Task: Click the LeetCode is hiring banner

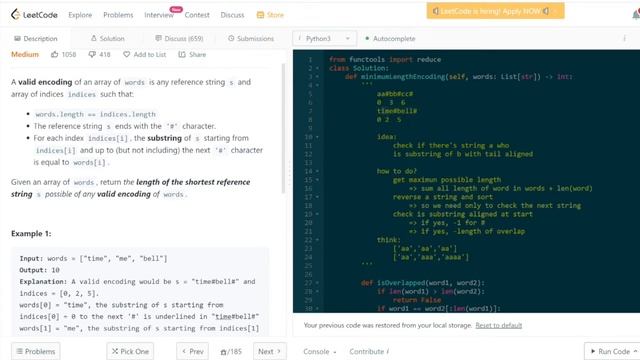Action: tap(496, 11)
